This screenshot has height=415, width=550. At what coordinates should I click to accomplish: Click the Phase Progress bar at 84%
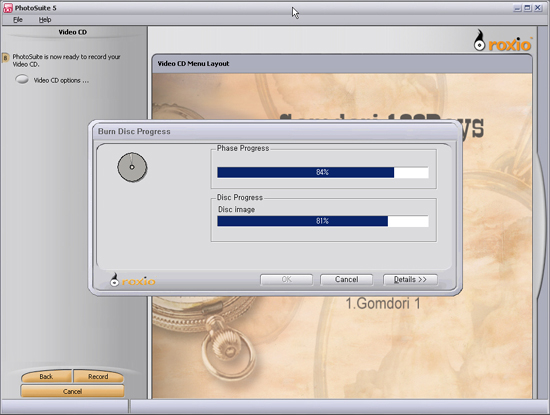point(323,172)
